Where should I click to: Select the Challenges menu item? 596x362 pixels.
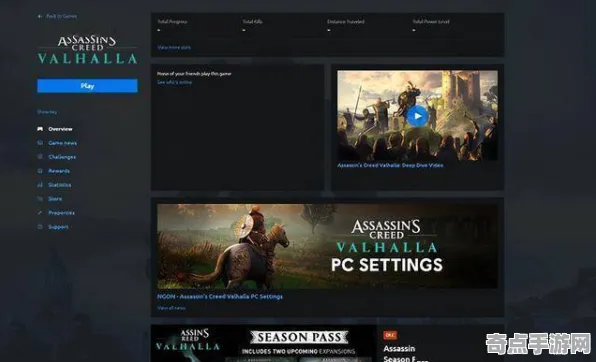(62, 157)
